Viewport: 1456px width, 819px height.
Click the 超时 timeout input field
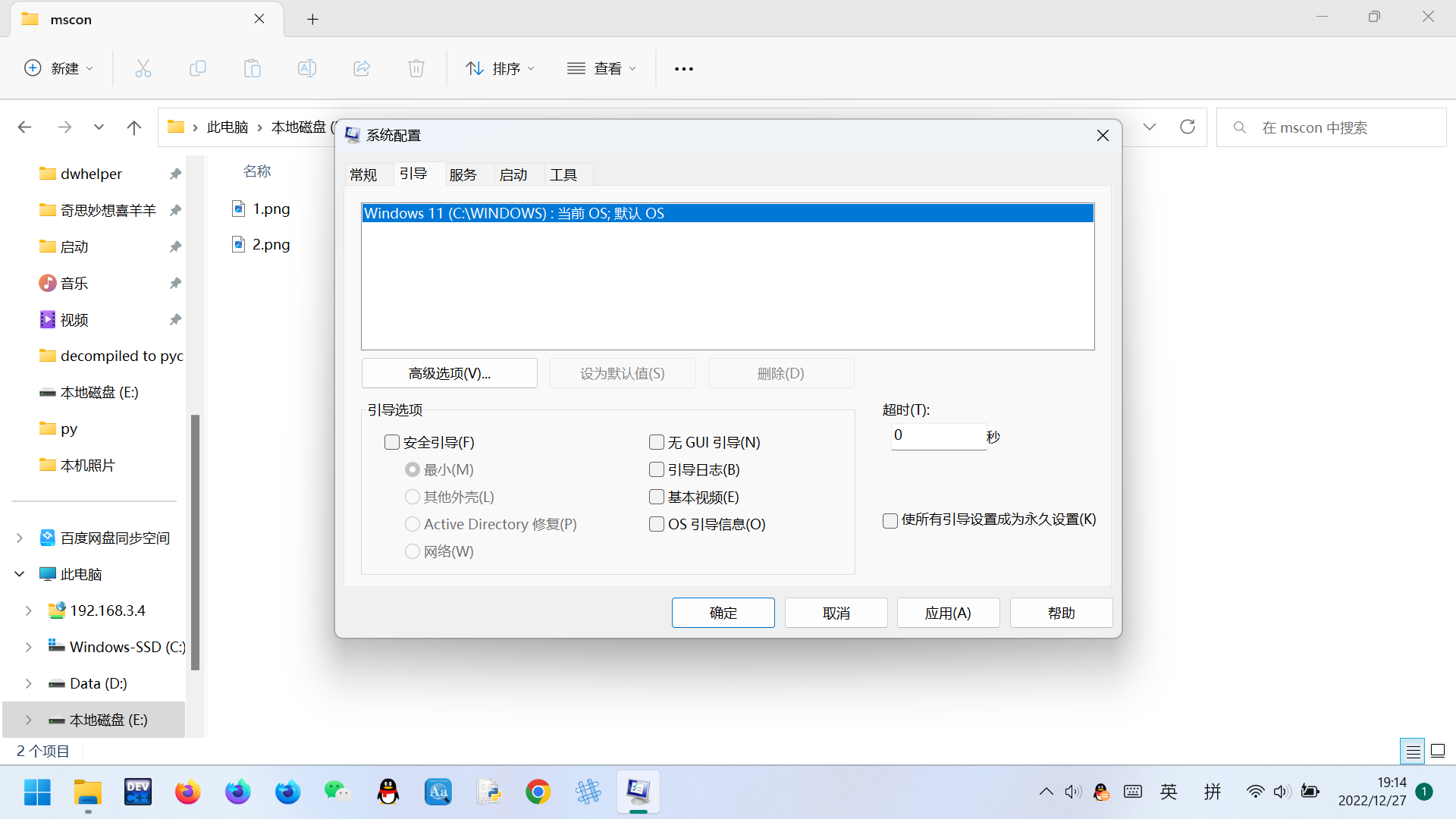[x=937, y=436]
